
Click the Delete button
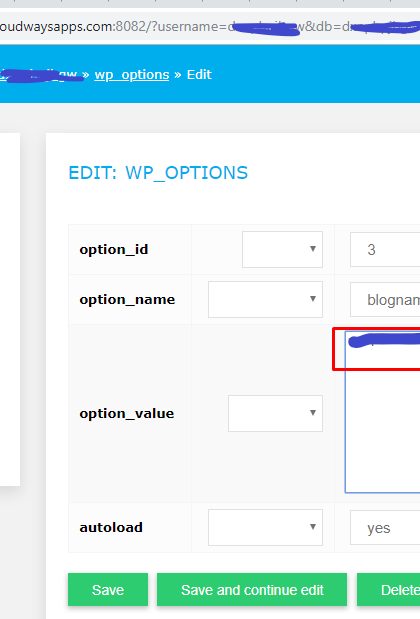[389, 590]
